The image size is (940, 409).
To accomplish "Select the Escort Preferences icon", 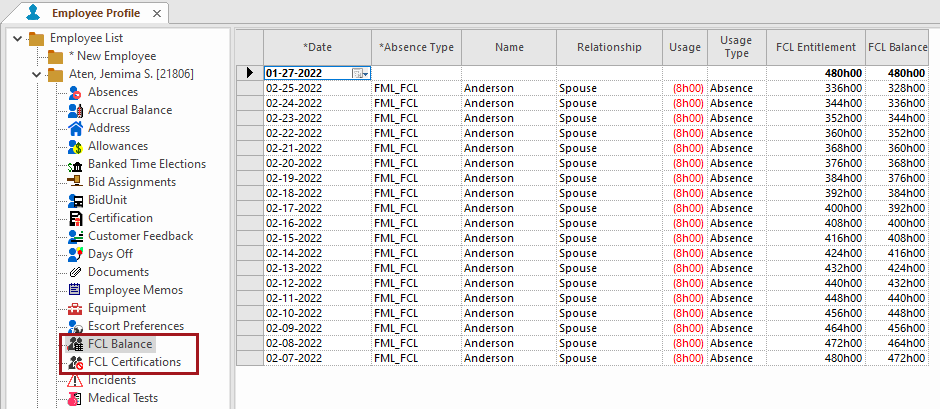I will pos(75,326).
